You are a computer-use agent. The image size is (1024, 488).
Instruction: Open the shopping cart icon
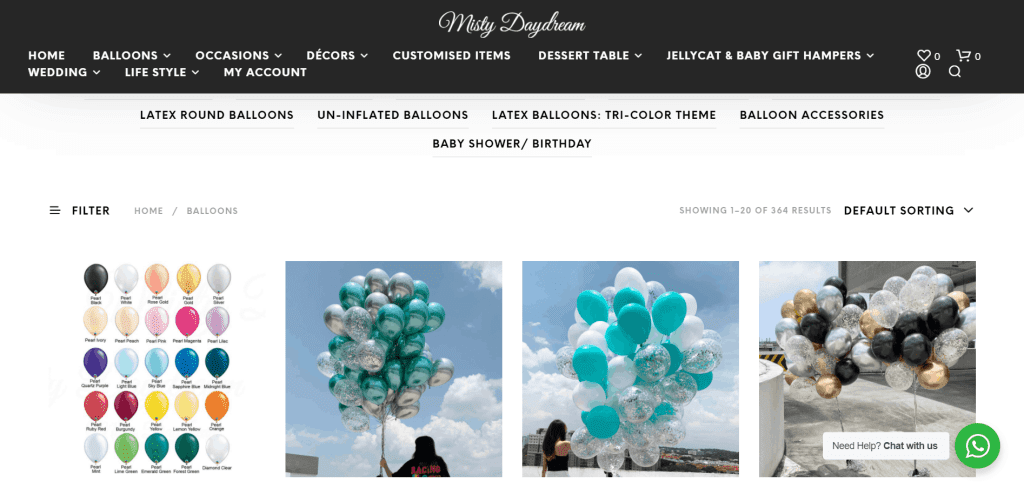point(963,56)
